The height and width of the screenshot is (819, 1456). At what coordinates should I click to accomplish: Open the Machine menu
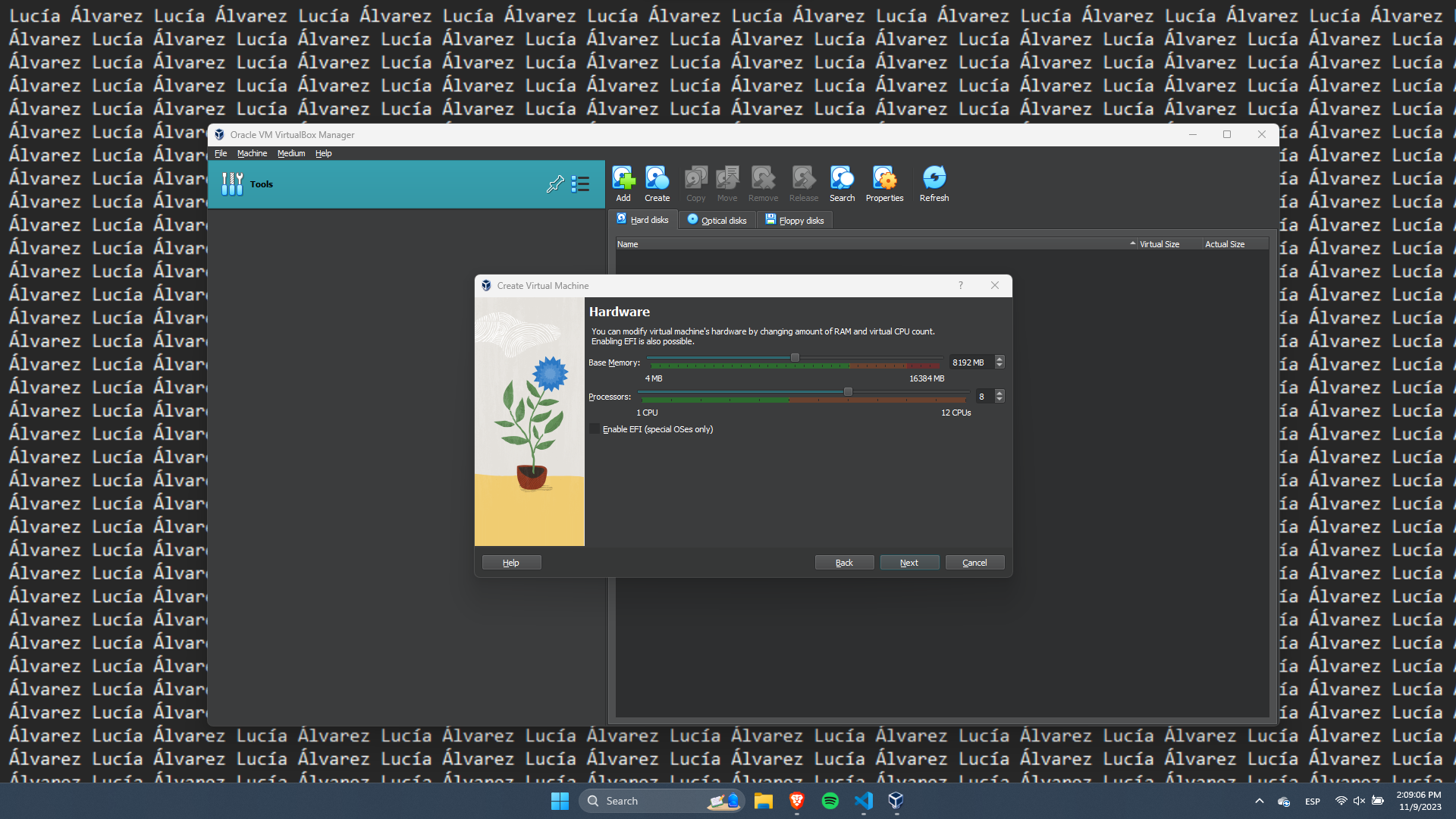click(x=252, y=153)
